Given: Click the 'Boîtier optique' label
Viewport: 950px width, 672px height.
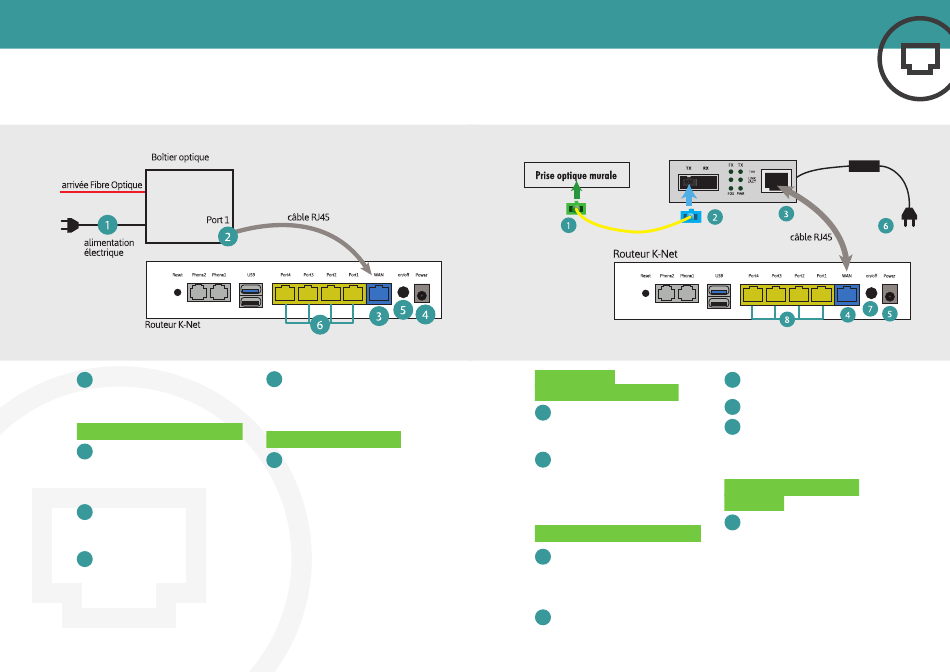Looking at the screenshot, I should pos(180,157).
